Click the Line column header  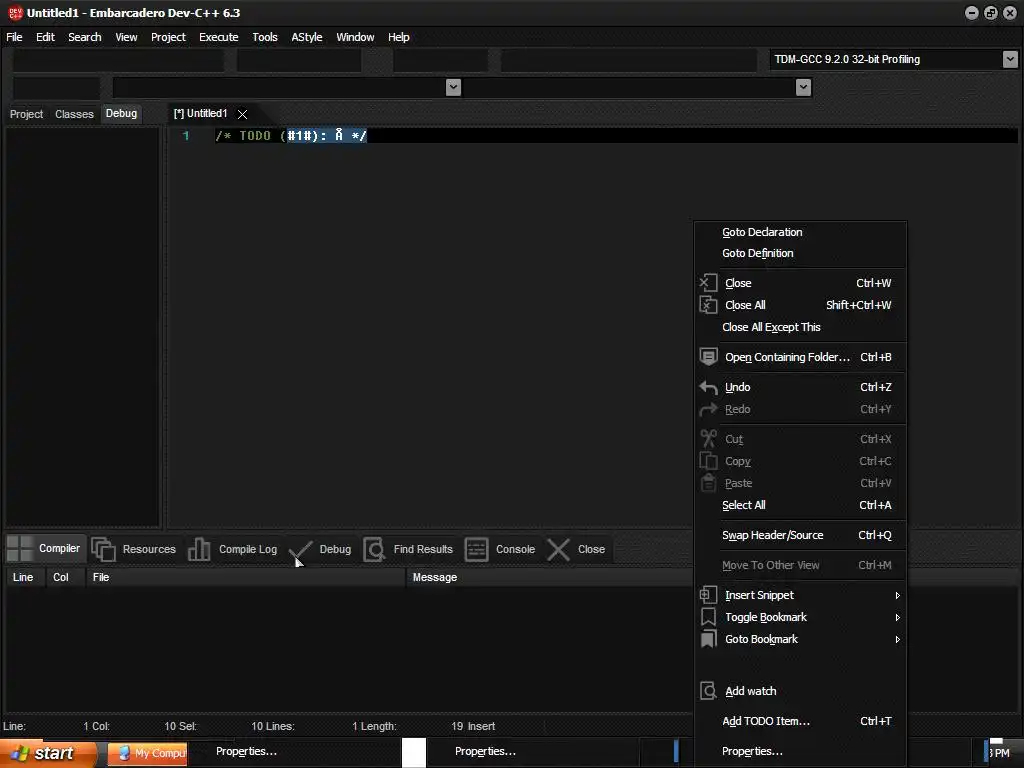(23, 577)
